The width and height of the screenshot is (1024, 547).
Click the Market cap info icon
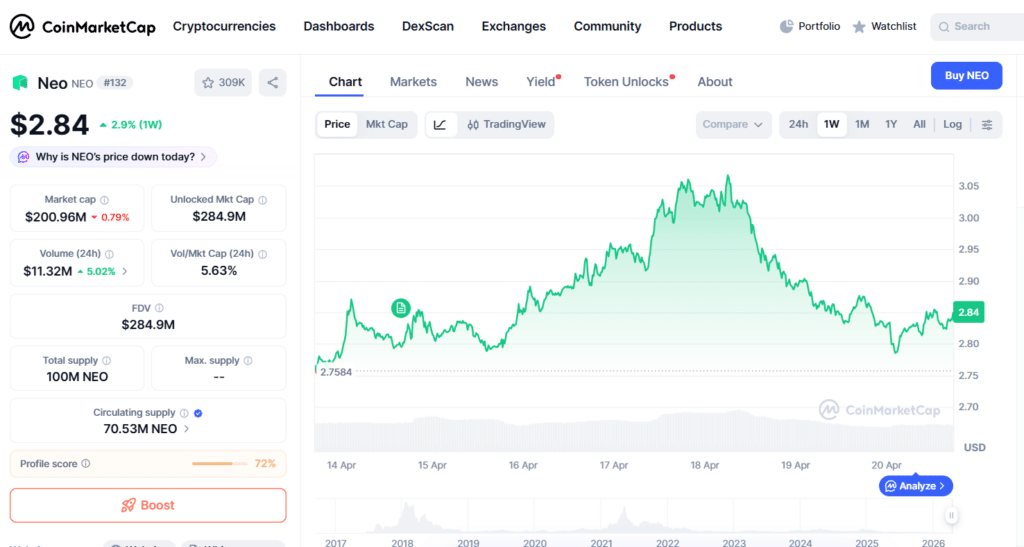[x=105, y=200]
